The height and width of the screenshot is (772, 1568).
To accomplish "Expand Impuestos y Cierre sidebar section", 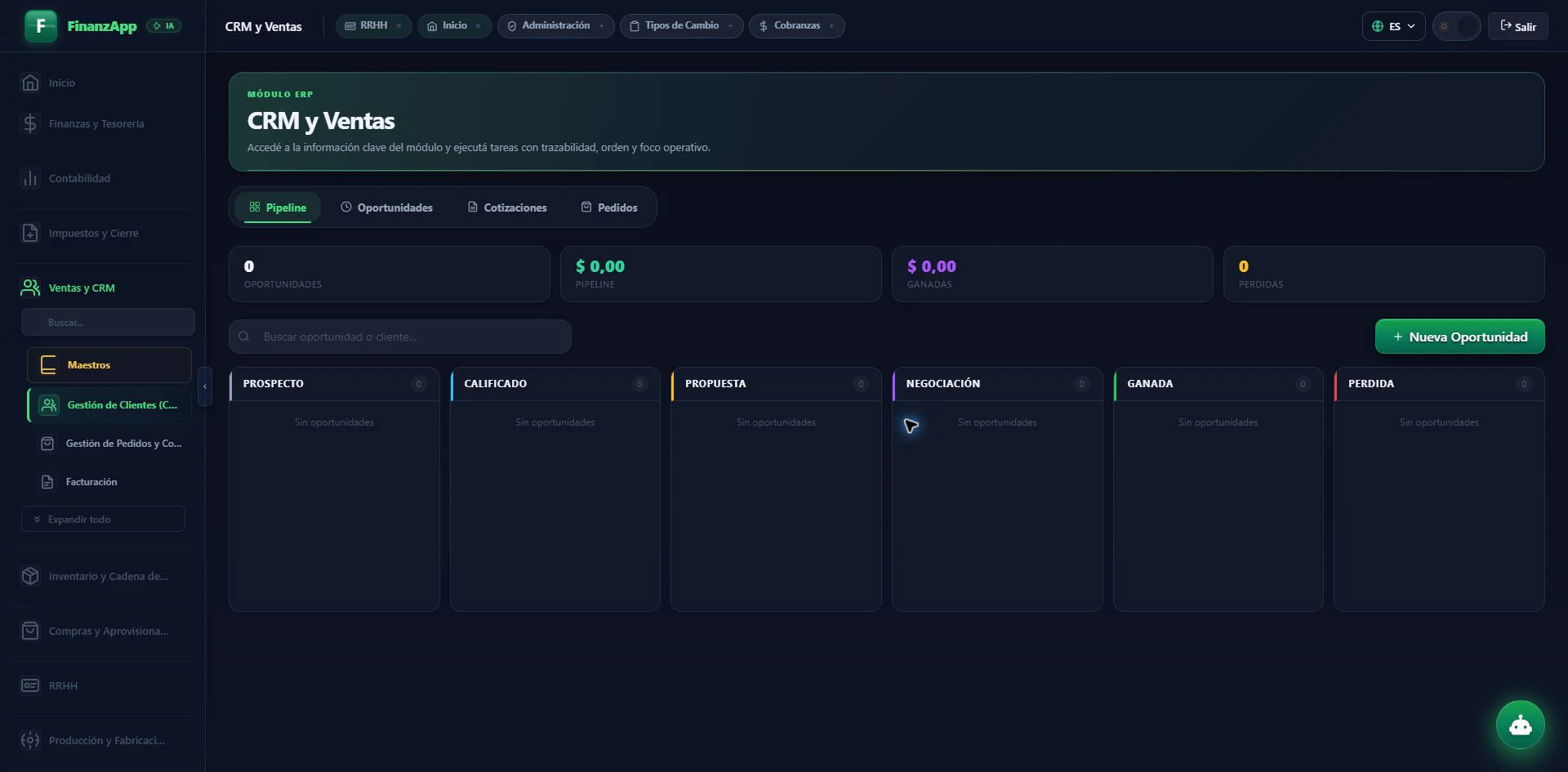I will pos(94,233).
